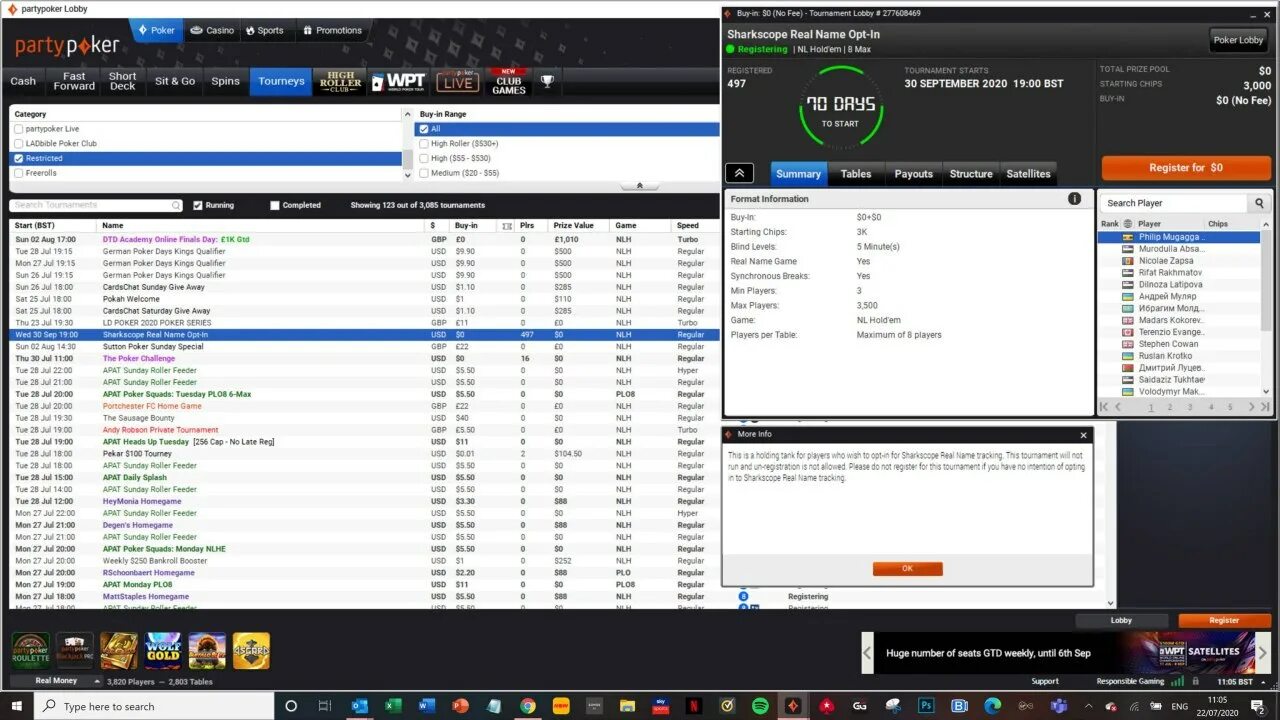The image size is (1280, 720).
Task: Check the Freerolls category
Action: coord(19,173)
